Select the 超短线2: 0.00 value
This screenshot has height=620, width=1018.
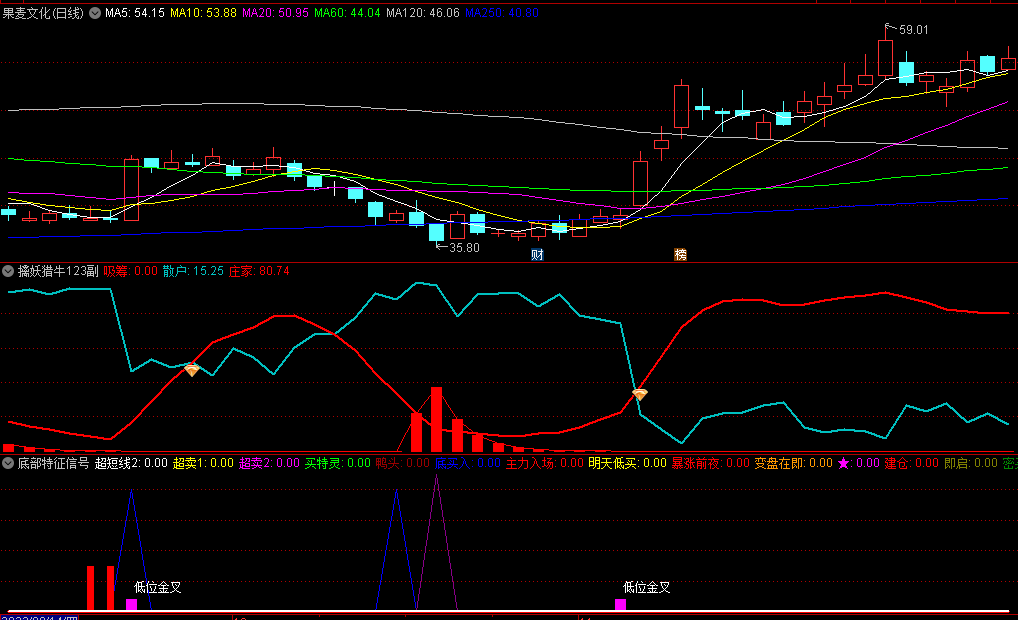131,463
